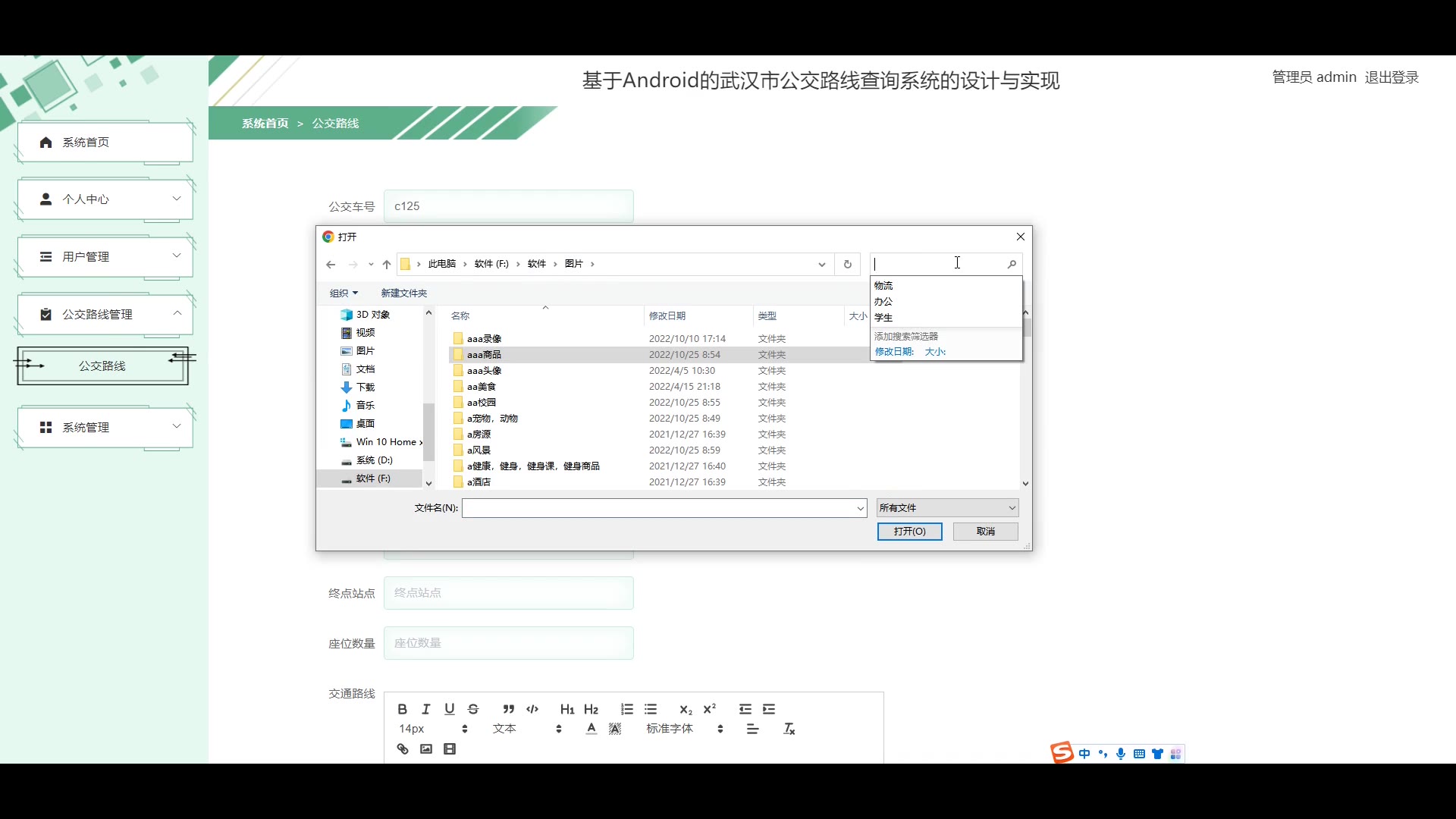Toggle italic formatting in the editor

click(x=426, y=709)
